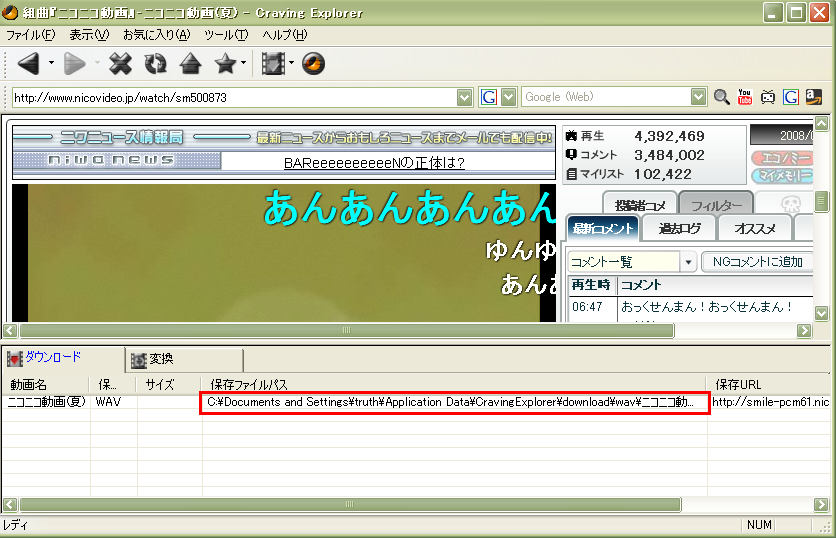Sort by 動画名 column header
This screenshot has height=538, width=836.
[x=45, y=384]
